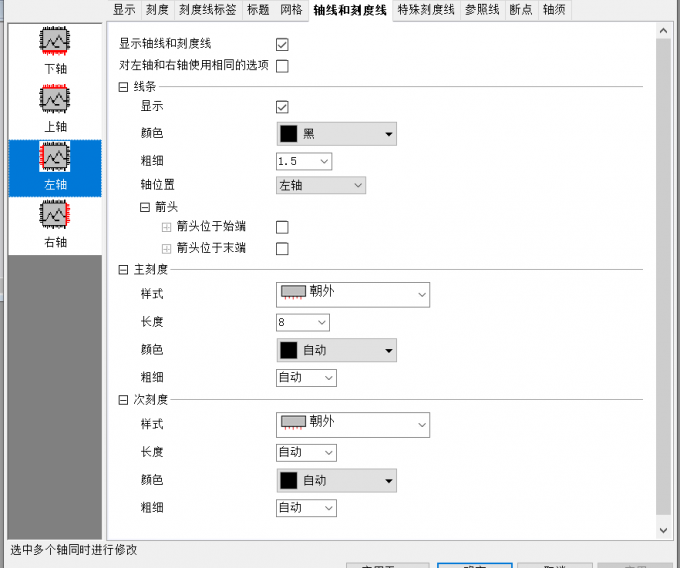Toggle the 线条 显示 checkbox

pos(282,107)
